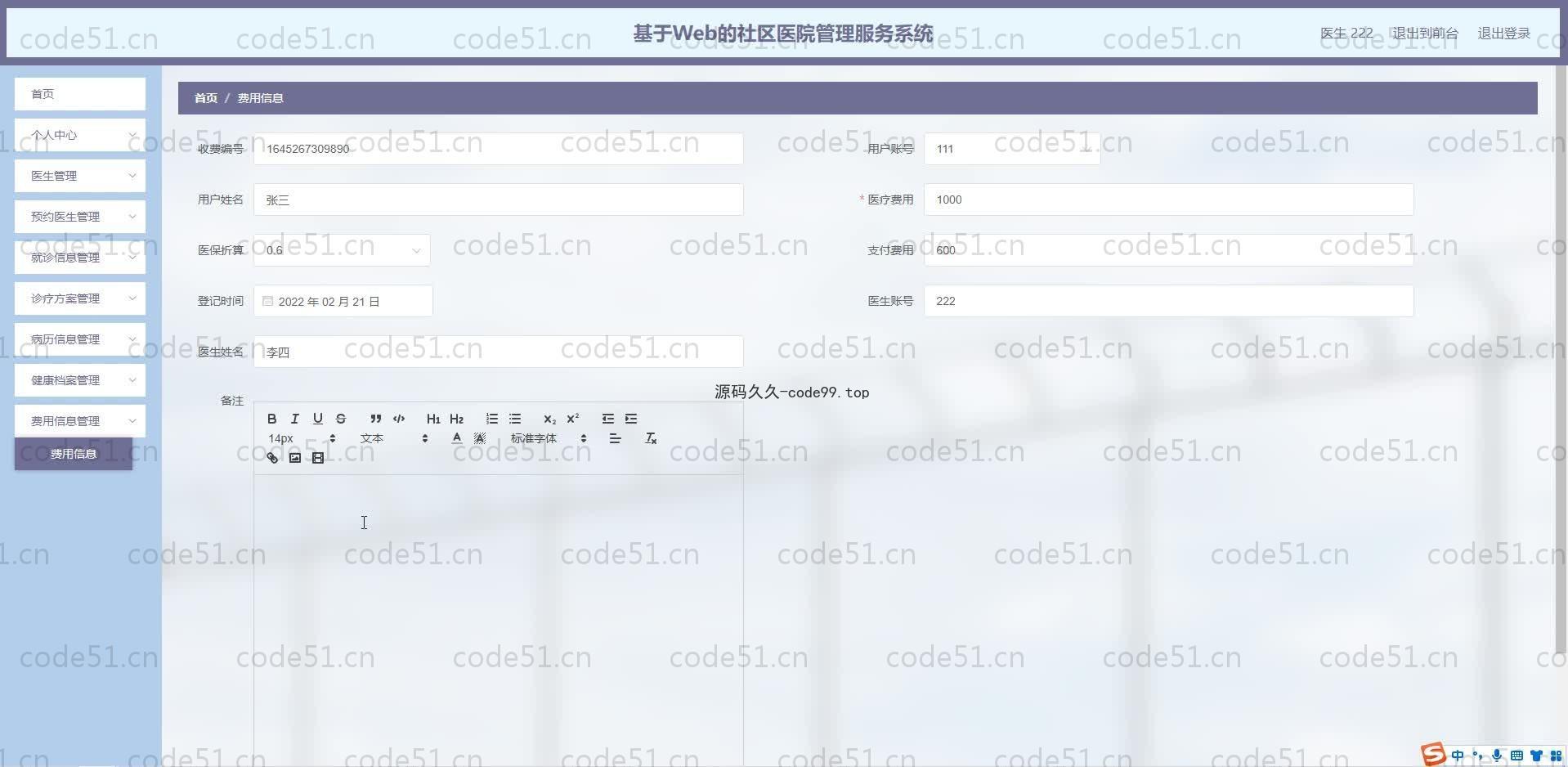Click the 用户姓名 field containing 张三
Screen dimensions: 1568x767
pyautogui.click(x=499, y=200)
